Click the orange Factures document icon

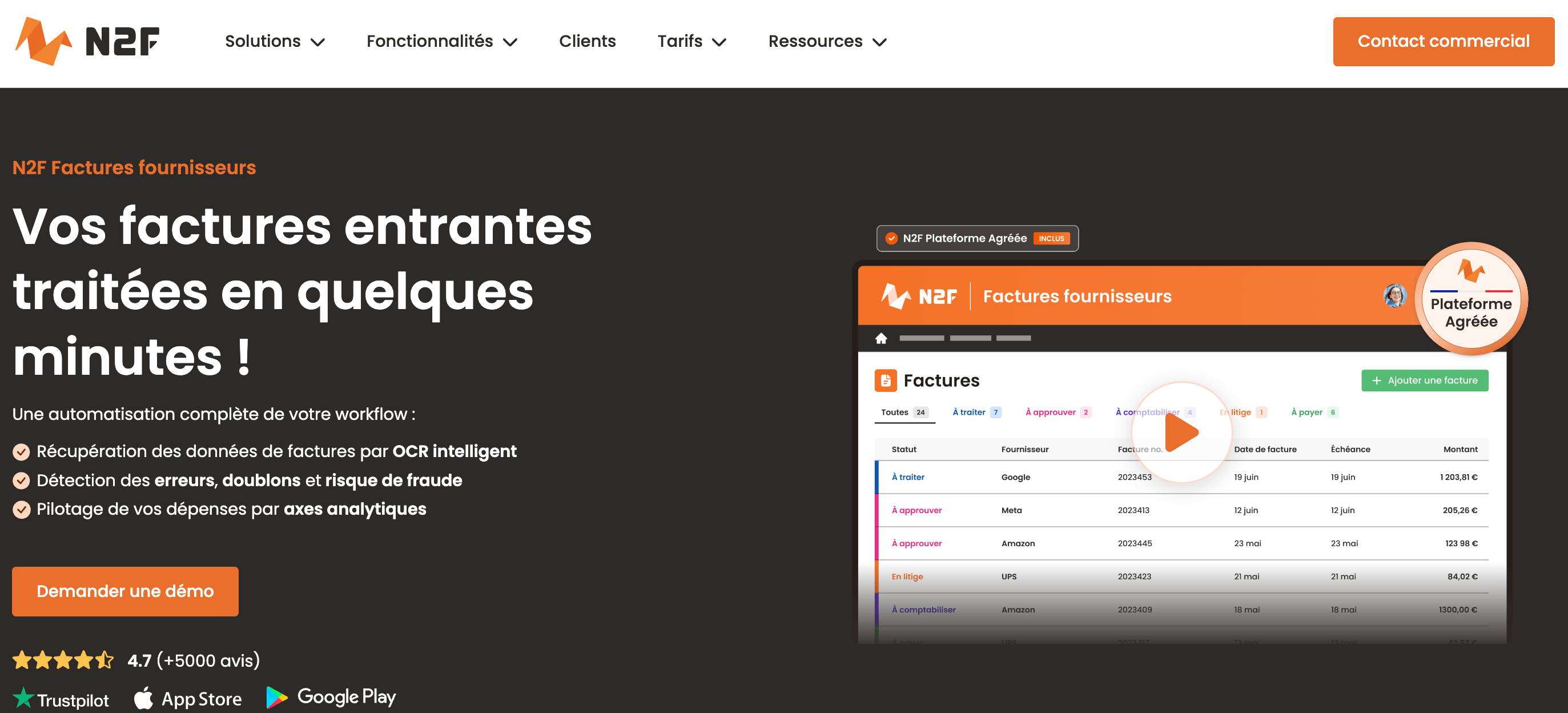pyautogui.click(x=886, y=380)
